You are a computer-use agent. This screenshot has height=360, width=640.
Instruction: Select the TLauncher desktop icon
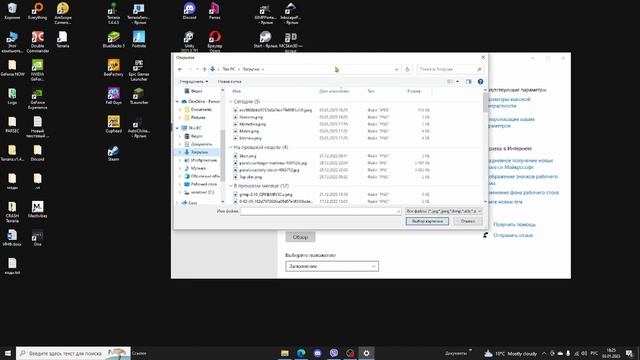tap(139, 96)
